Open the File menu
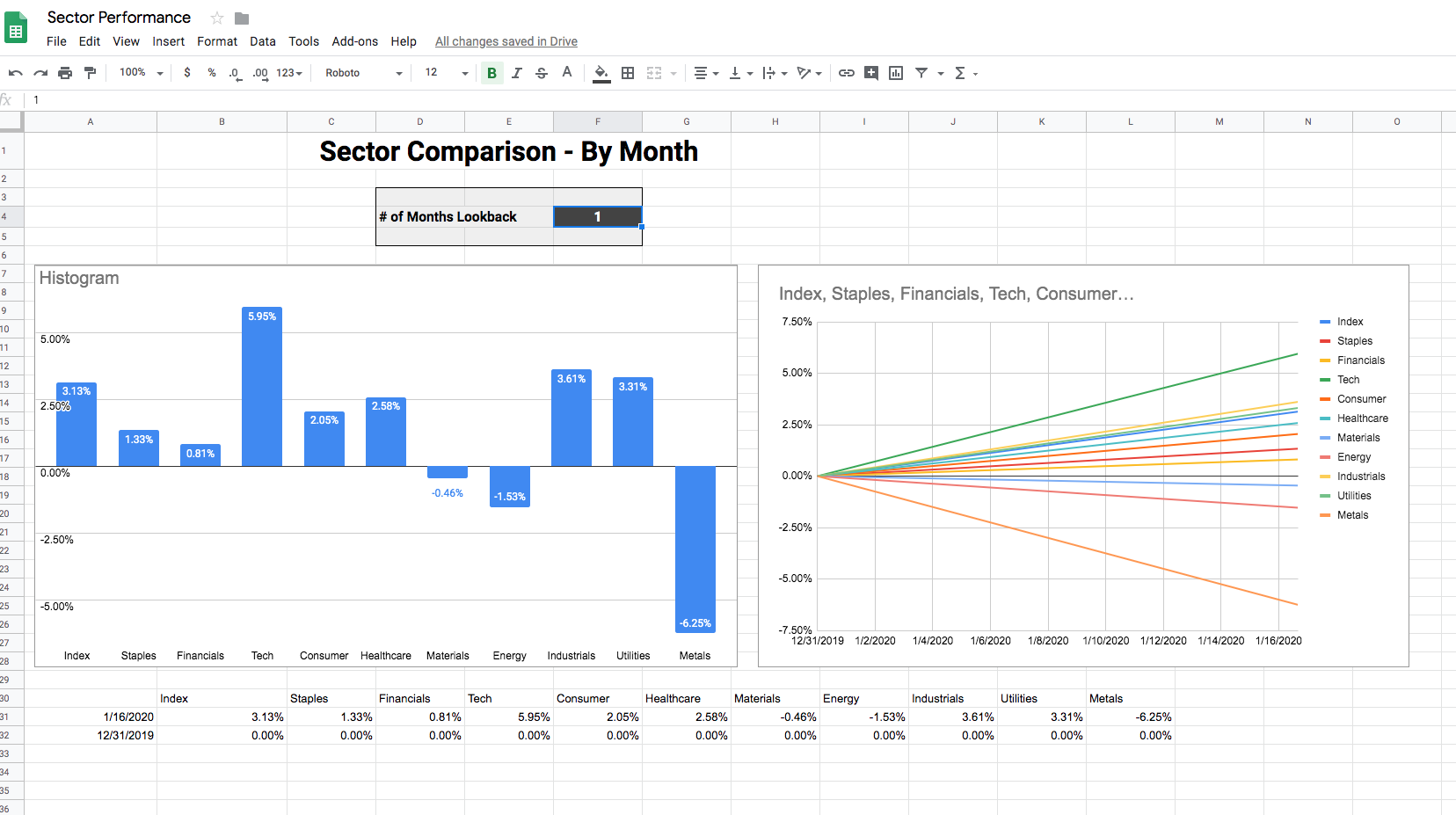Image resolution: width=1456 pixels, height=815 pixels. click(x=56, y=41)
